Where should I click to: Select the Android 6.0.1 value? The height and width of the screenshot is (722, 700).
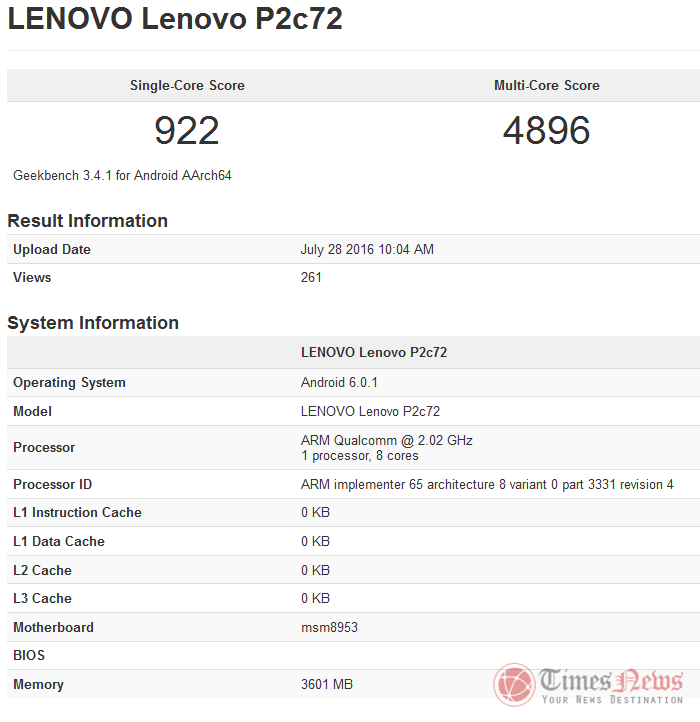click(x=339, y=383)
